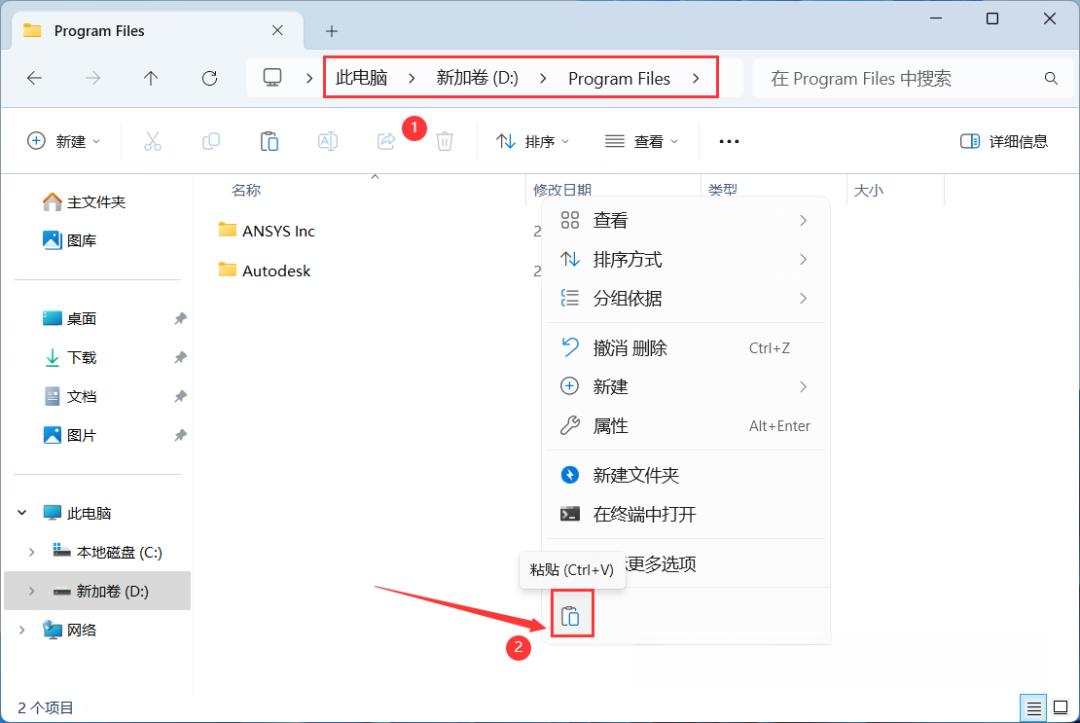Expand the 新加卷 (D:) tree node
This screenshot has width=1080, height=723.
(32, 591)
